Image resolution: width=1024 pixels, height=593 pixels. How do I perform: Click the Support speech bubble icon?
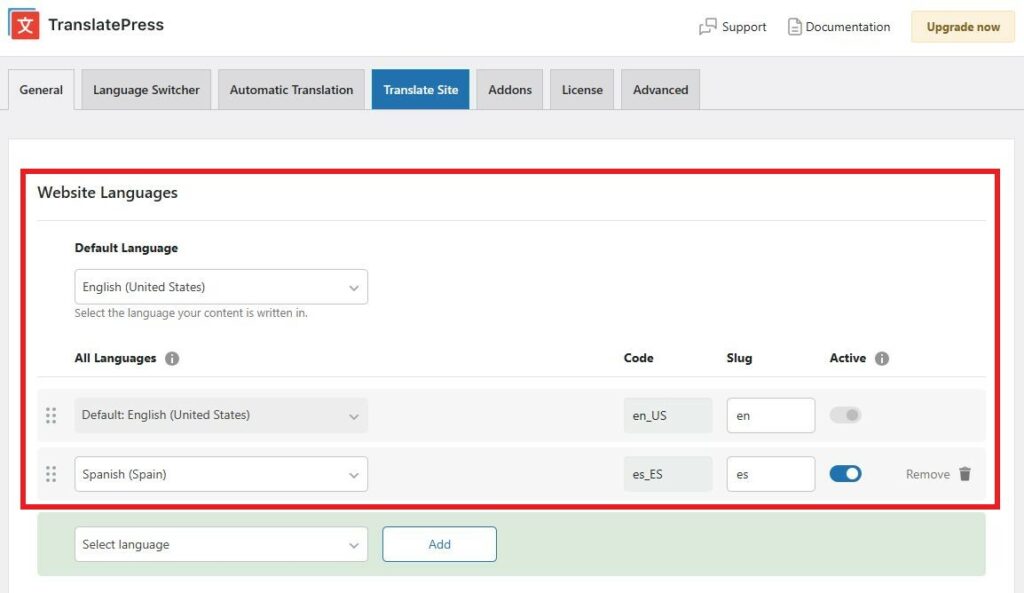tap(709, 27)
